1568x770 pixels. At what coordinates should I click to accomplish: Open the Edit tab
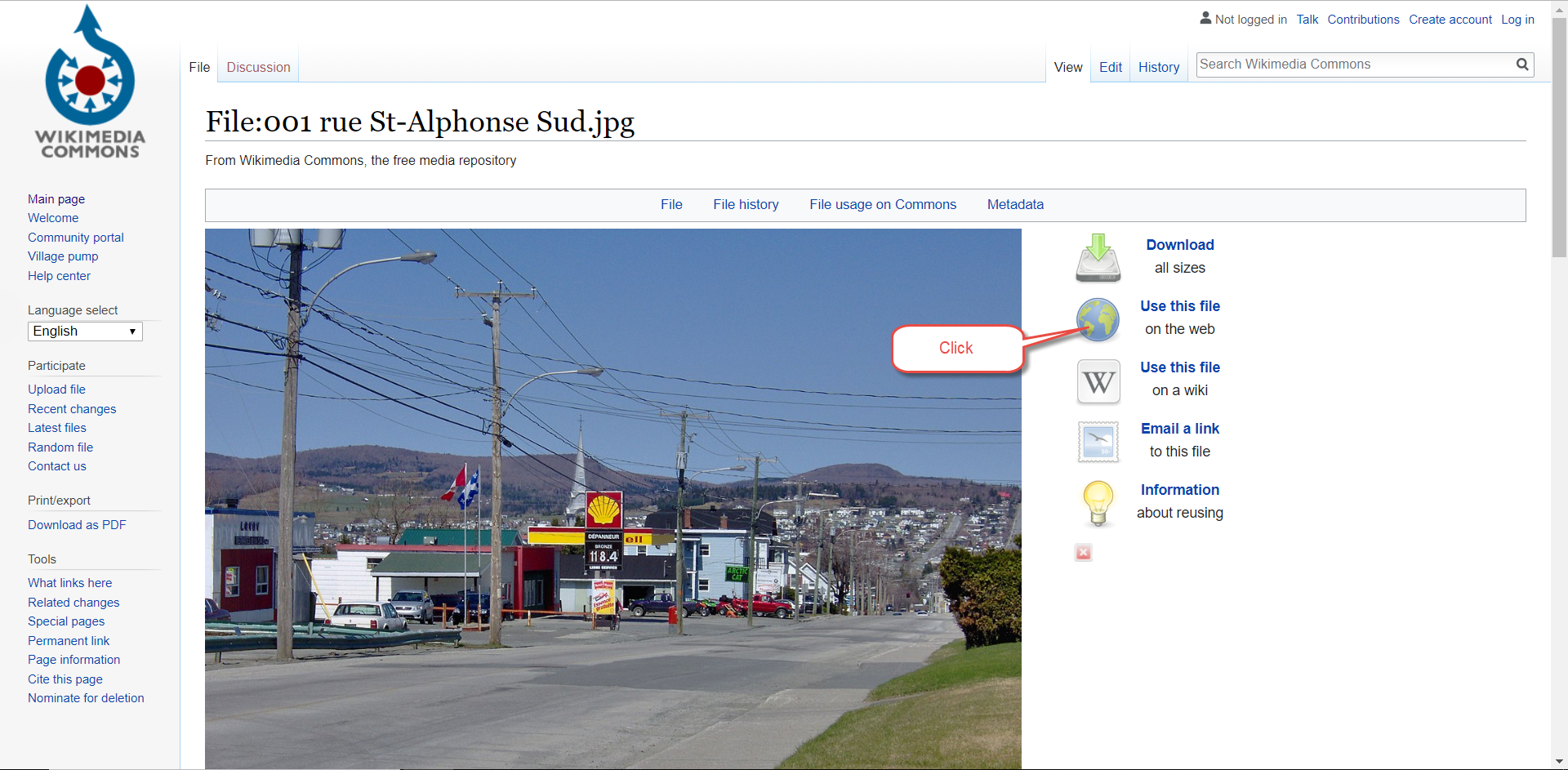pyautogui.click(x=1110, y=67)
